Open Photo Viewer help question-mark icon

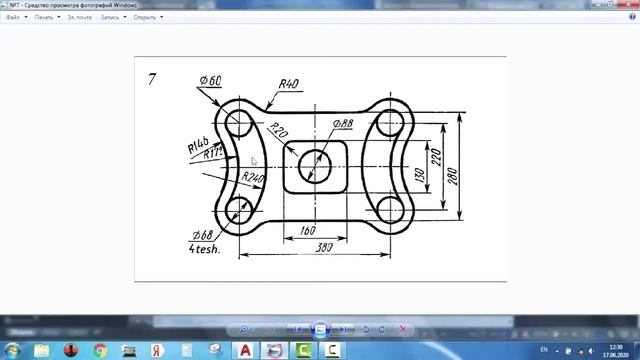tap(632, 17)
